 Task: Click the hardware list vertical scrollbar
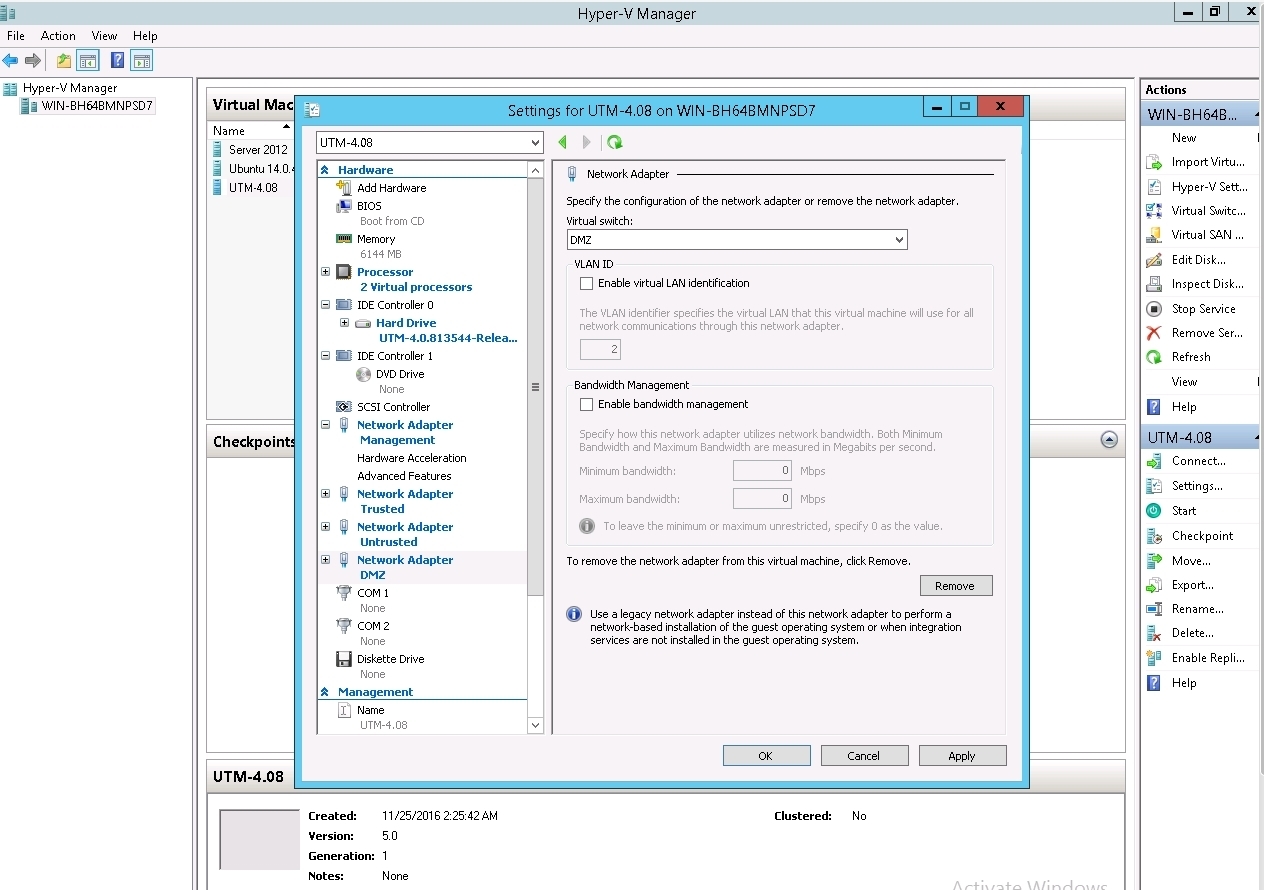(535, 387)
